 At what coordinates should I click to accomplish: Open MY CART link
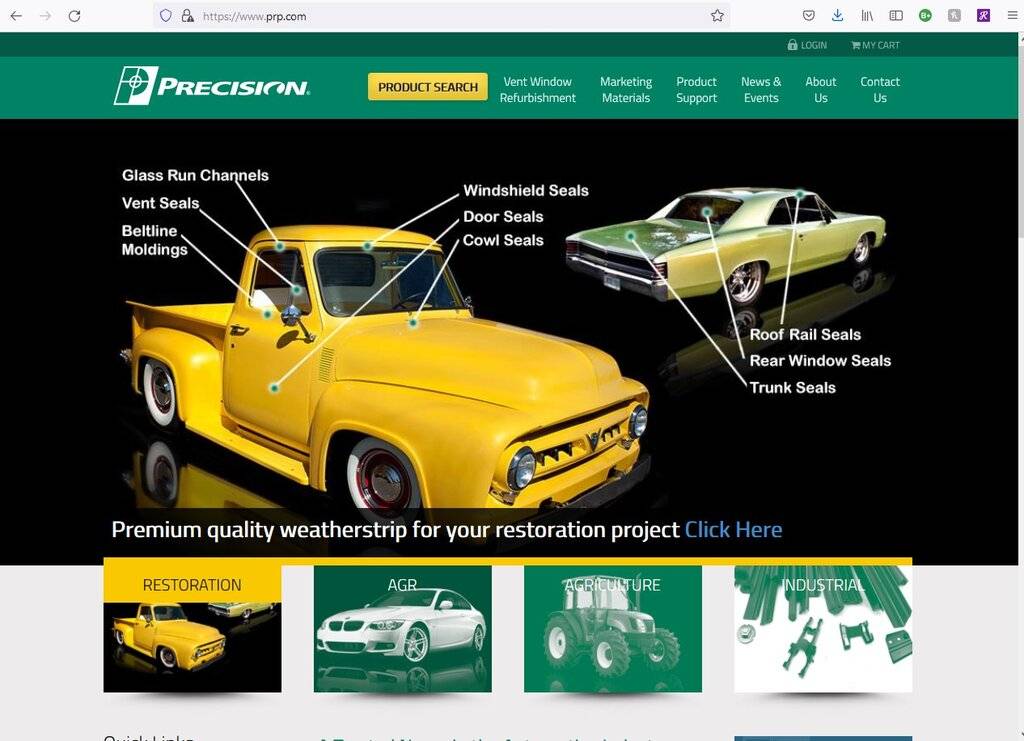click(x=875, y=45)
